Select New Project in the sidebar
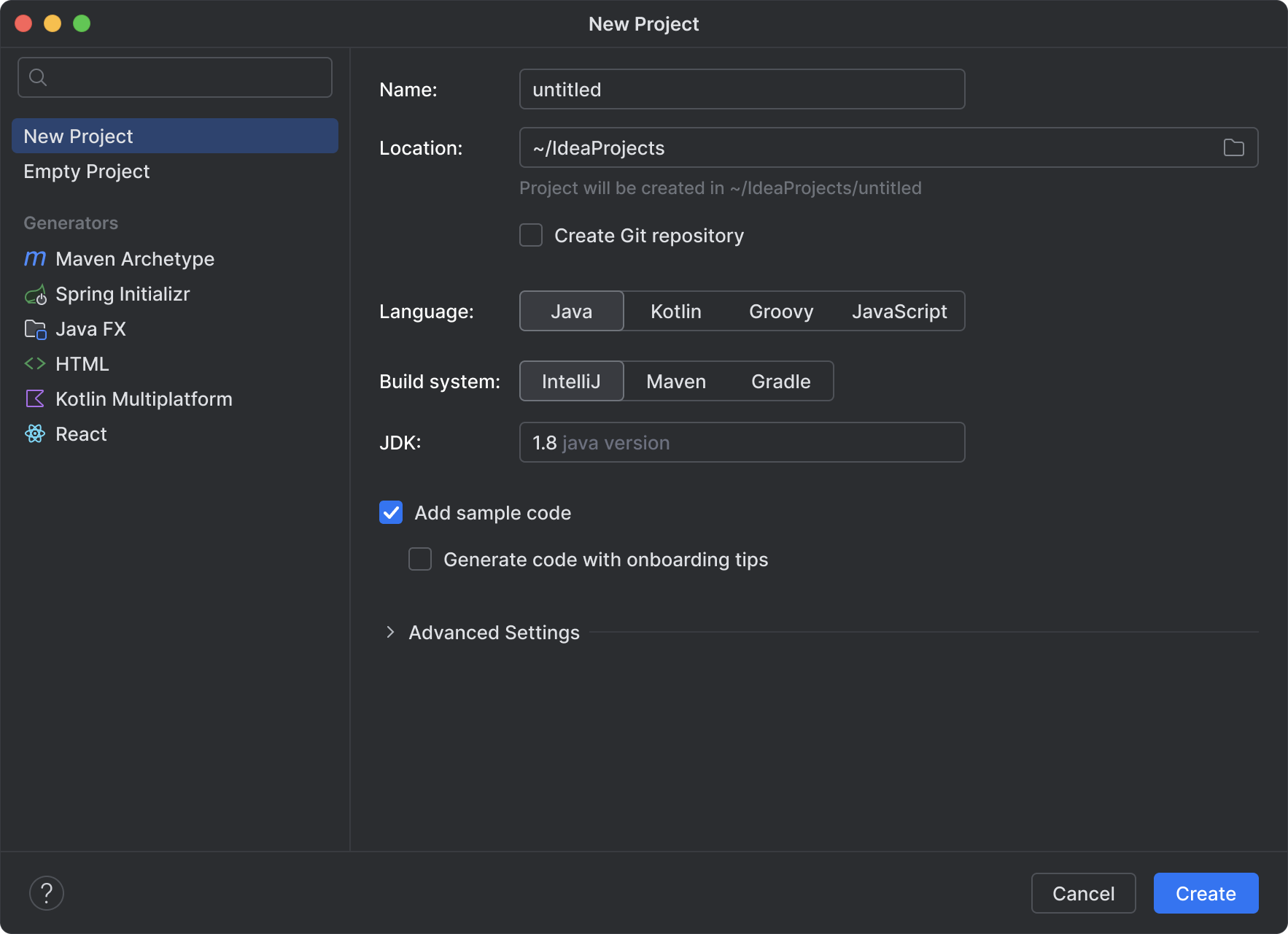This screenshot has height=934, width=1288. tap(79, 136)
